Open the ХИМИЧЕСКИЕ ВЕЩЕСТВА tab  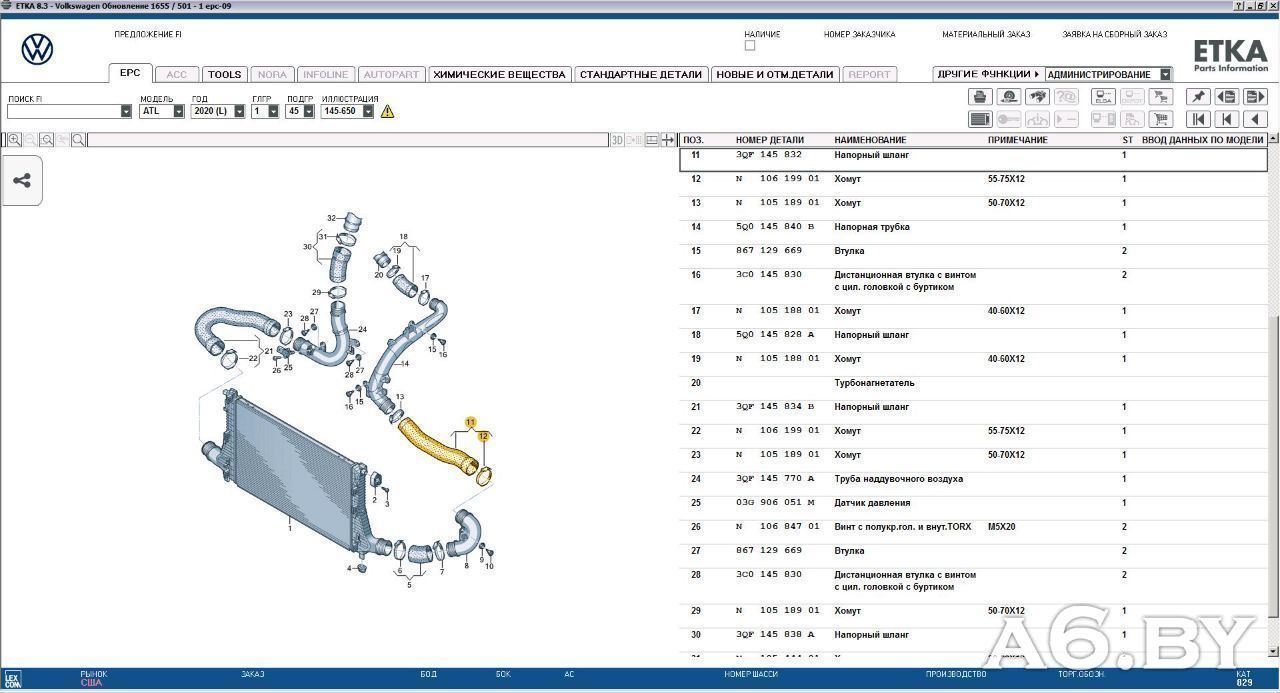499,74
